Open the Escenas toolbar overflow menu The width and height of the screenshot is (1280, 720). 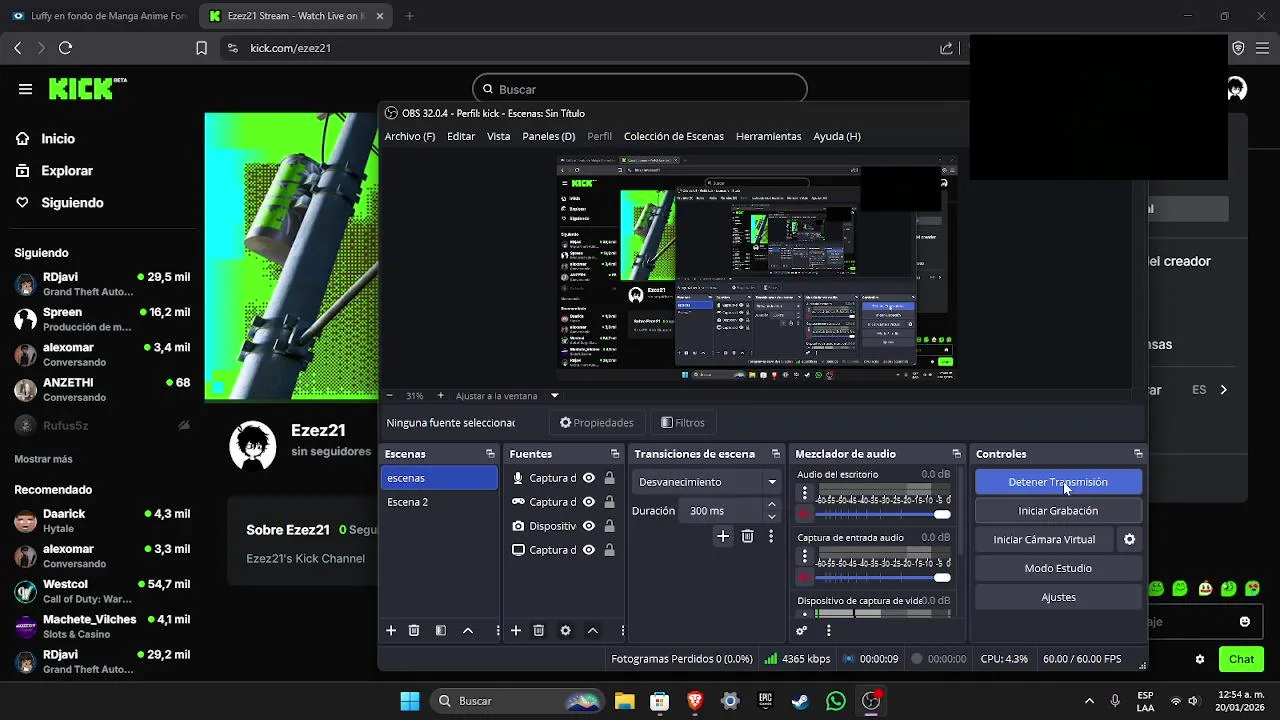click(497, 631)
